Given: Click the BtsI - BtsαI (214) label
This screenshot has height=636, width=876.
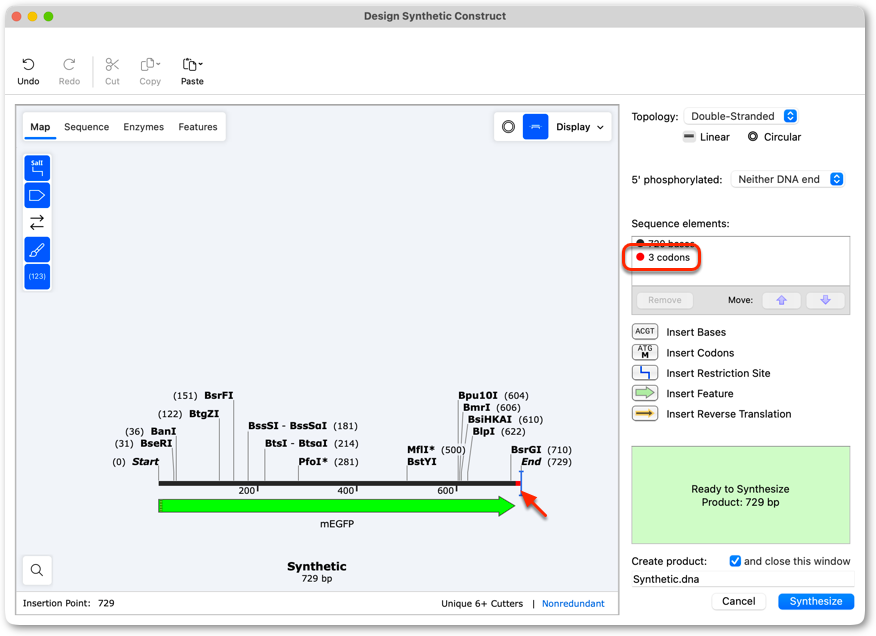Looking at the screenshot, I should tap(311, 444).
